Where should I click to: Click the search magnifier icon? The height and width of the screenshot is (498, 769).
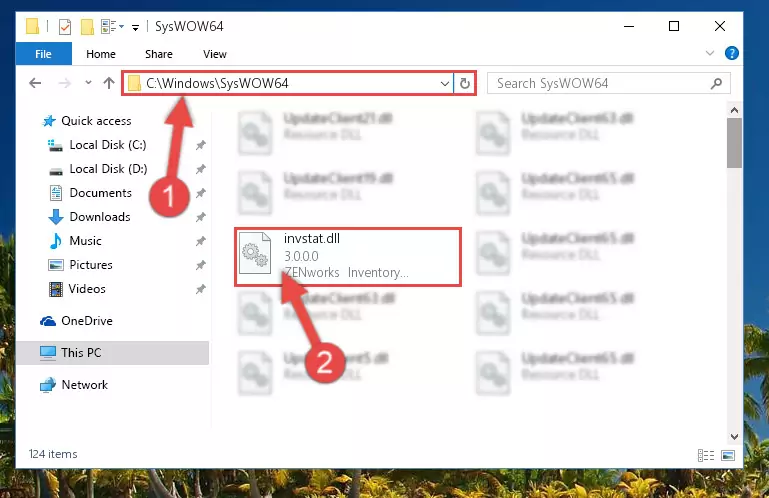tap(716, 83)
